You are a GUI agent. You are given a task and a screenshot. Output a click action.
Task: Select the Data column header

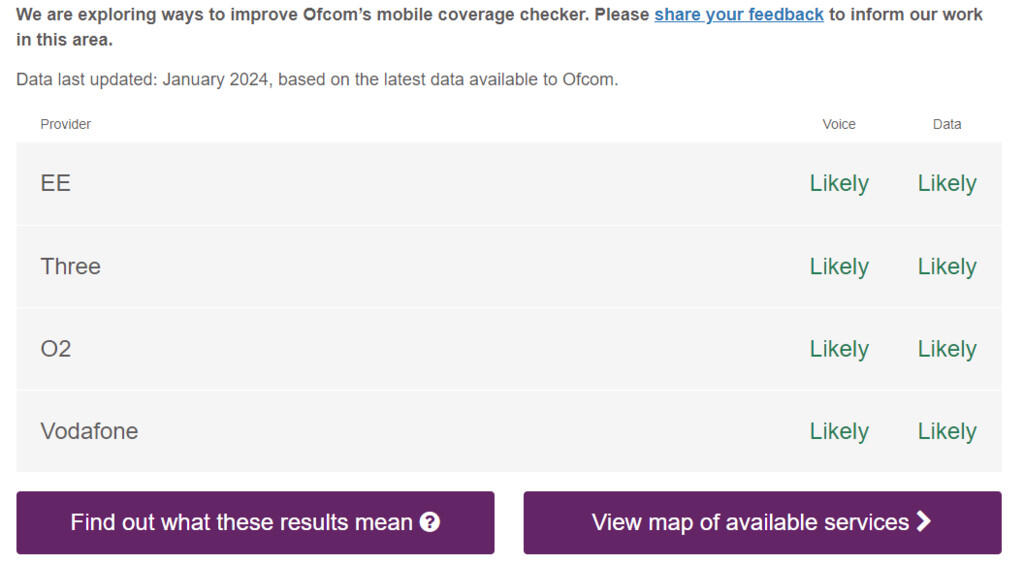click(x=947, y=124)
